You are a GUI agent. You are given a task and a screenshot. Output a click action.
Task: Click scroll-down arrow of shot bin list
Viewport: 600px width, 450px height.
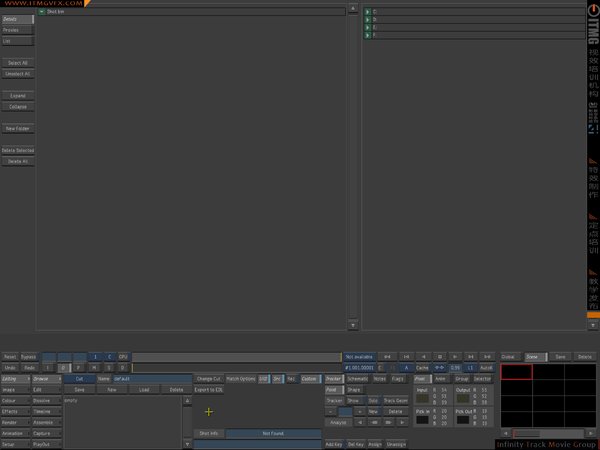click(353, 325)
